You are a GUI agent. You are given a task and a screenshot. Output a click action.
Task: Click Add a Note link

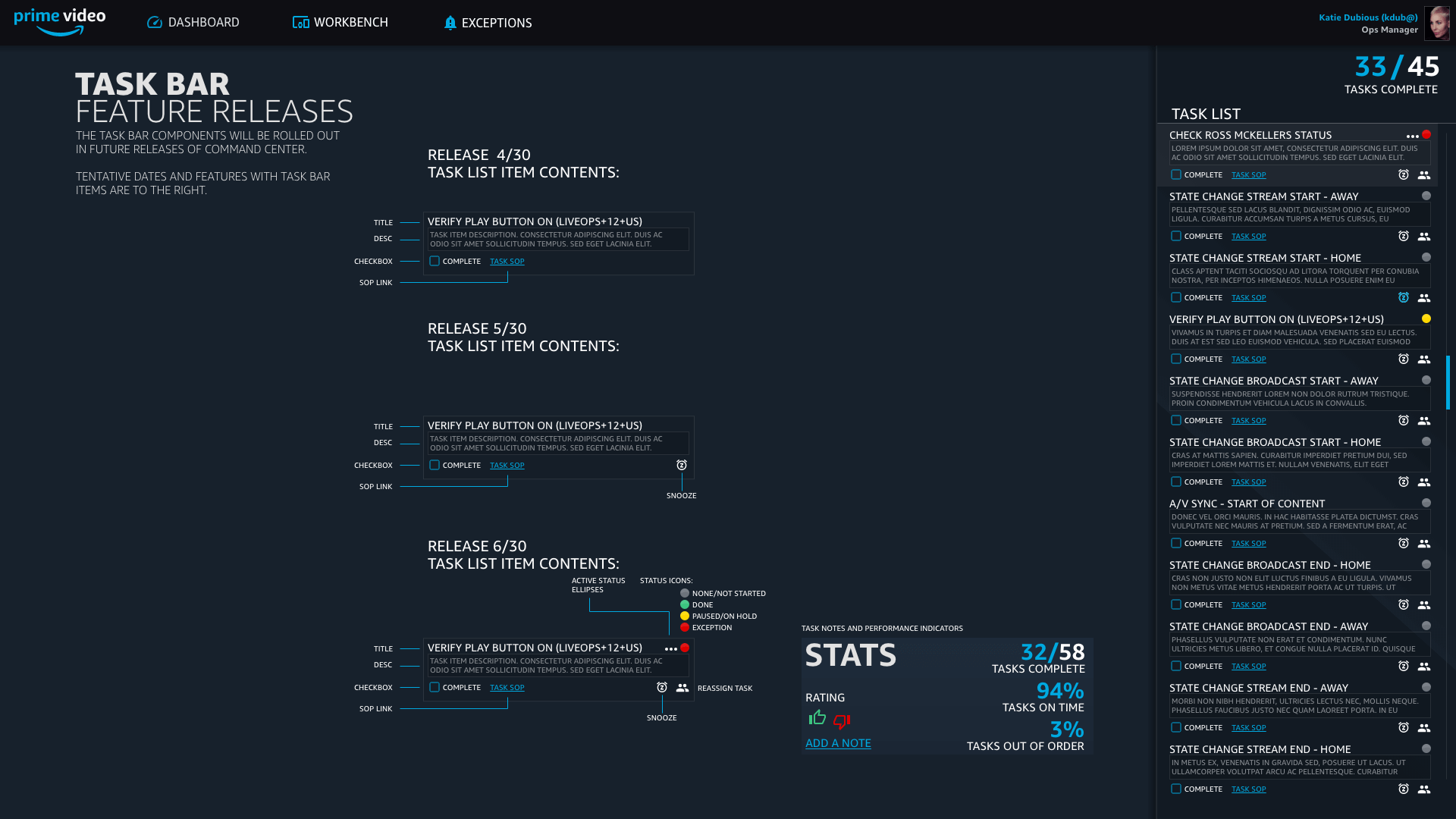(838, 743)
